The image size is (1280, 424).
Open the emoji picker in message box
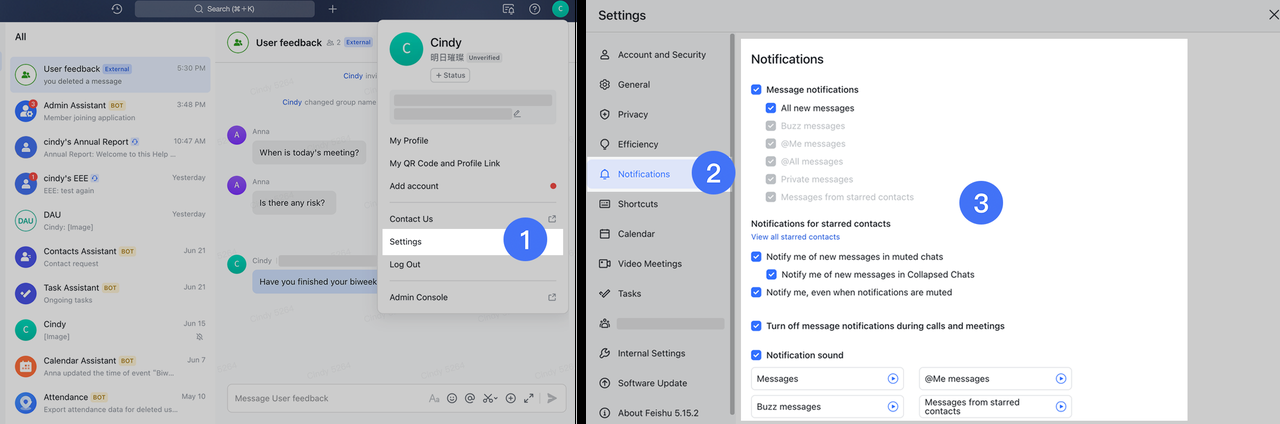pyautogui.click(x=452, y=398)
